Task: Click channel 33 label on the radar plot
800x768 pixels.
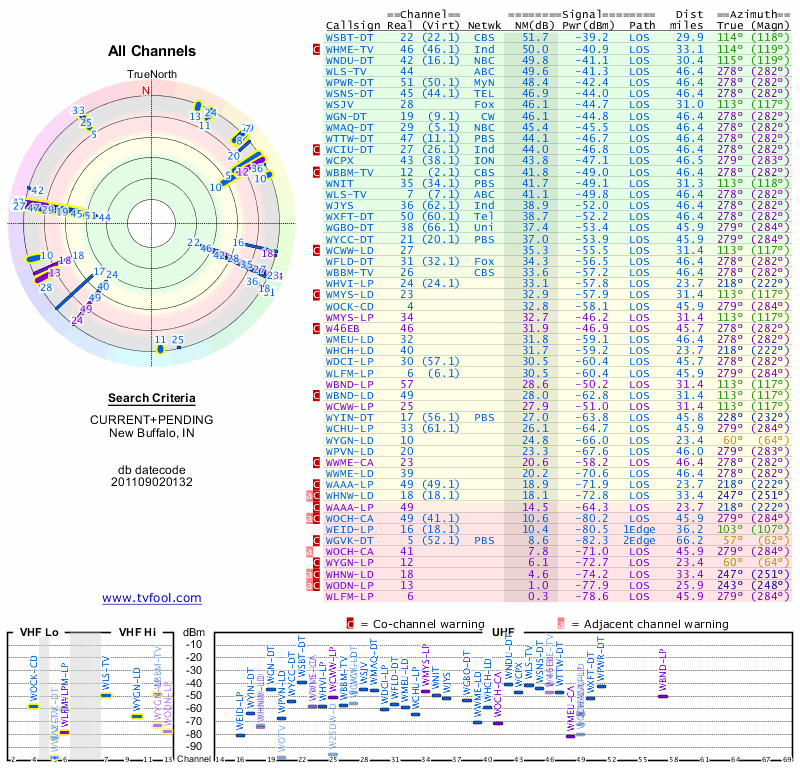Action: point(78,110)
